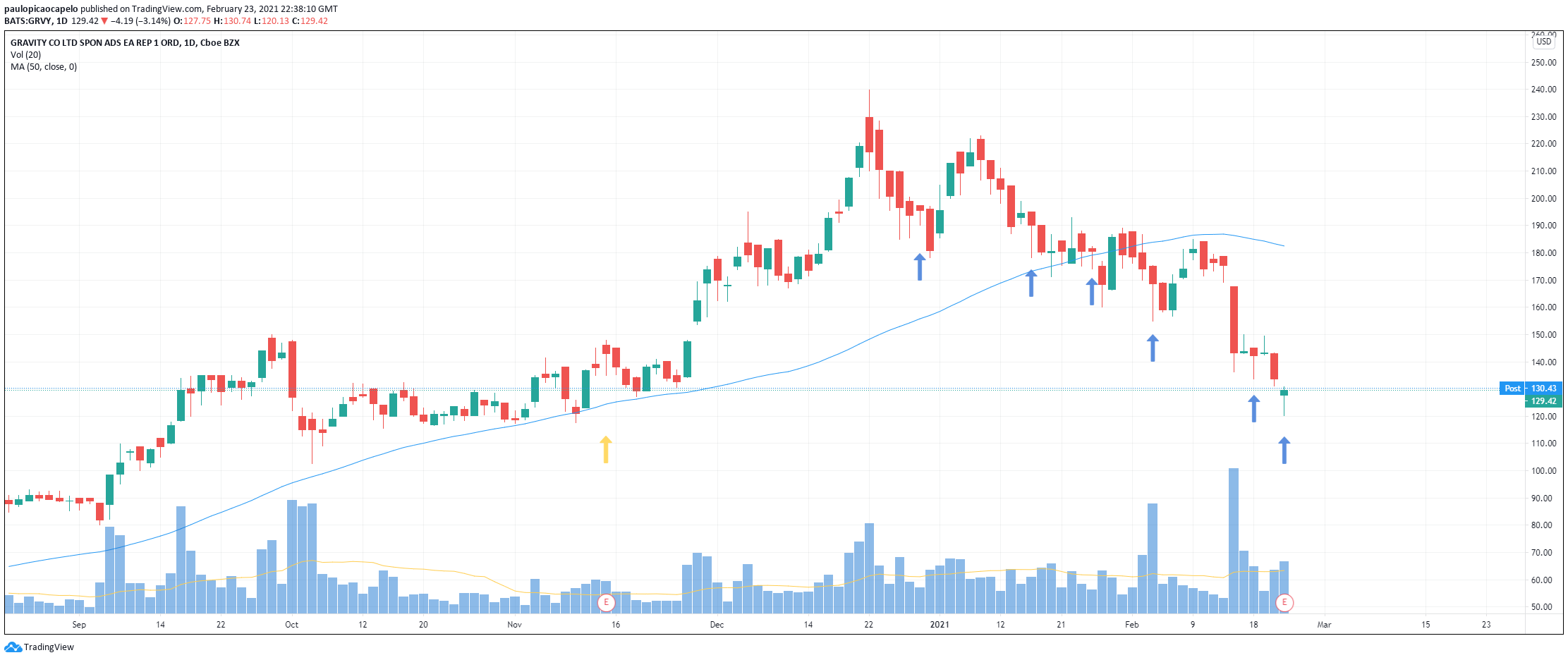
Task: Click the 200.00 price axis label
Action: (x=1543, y=199)
